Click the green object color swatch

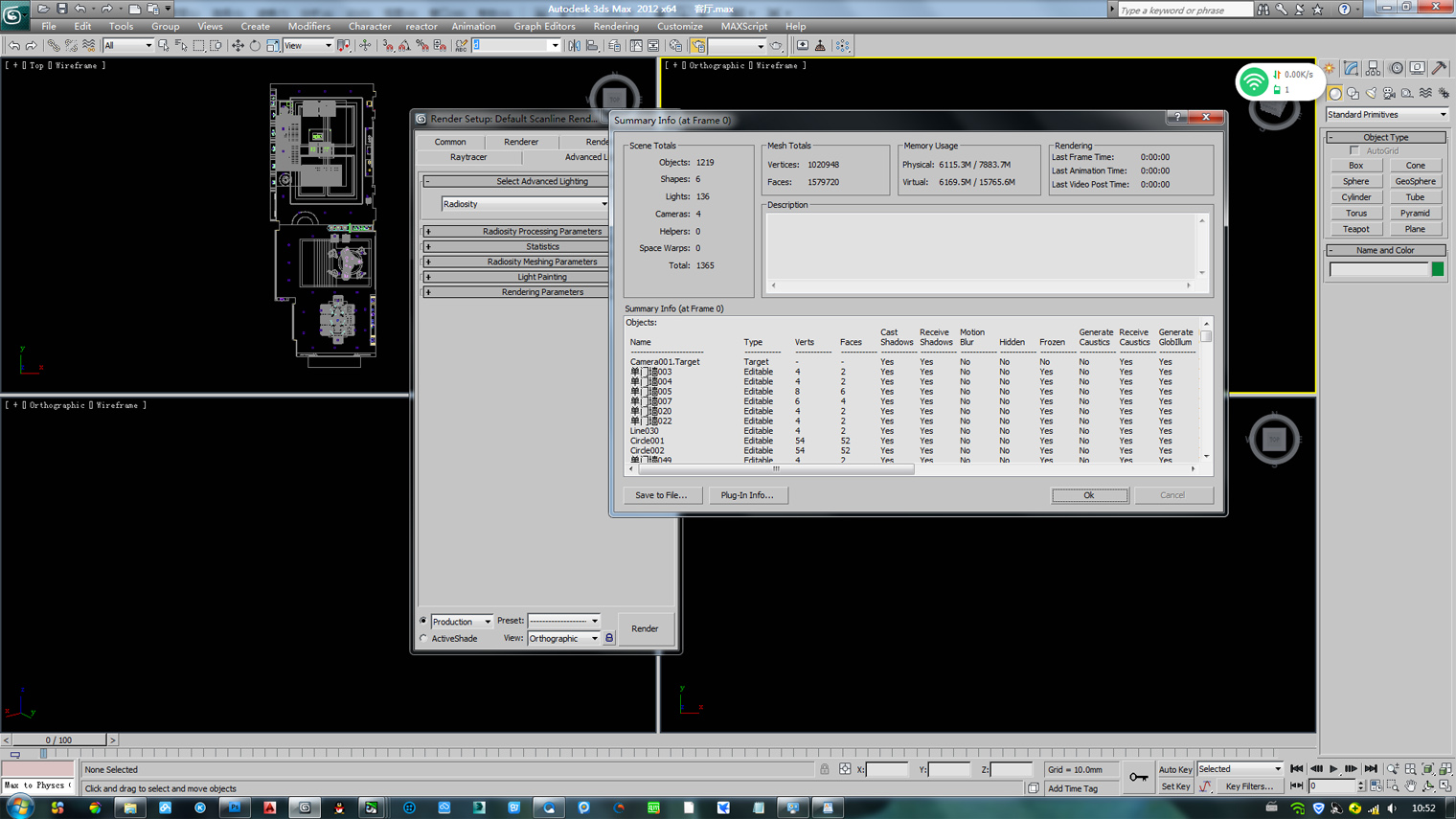coord(1438,270)
